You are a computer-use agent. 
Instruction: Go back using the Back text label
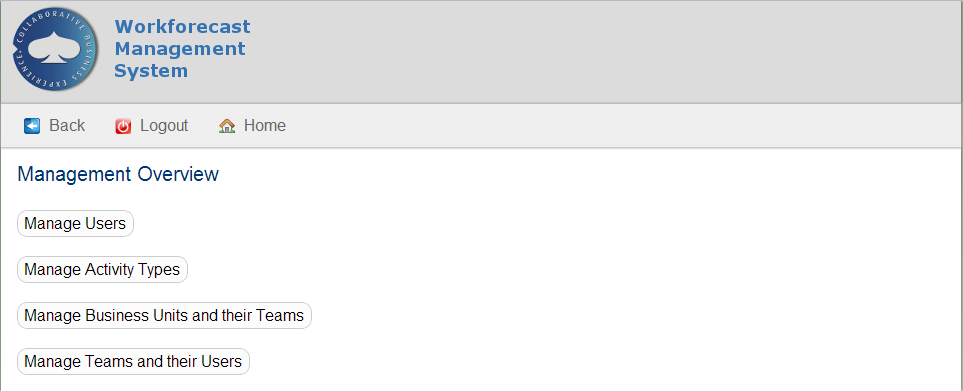point(67,126)
